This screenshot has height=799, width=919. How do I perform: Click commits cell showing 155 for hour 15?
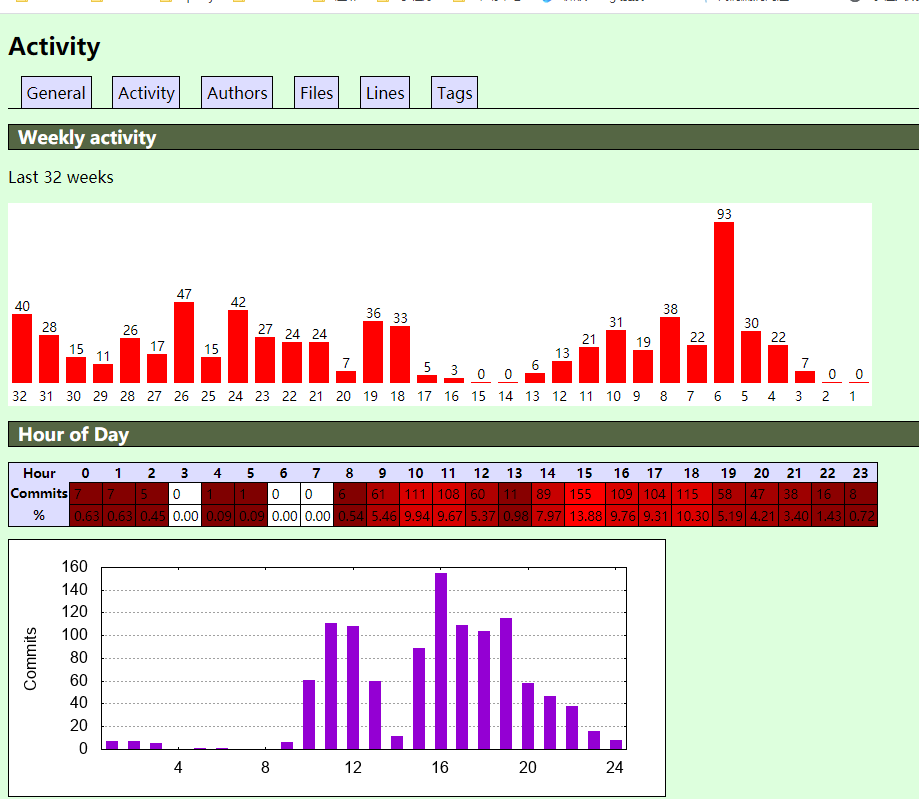[584, 494]
